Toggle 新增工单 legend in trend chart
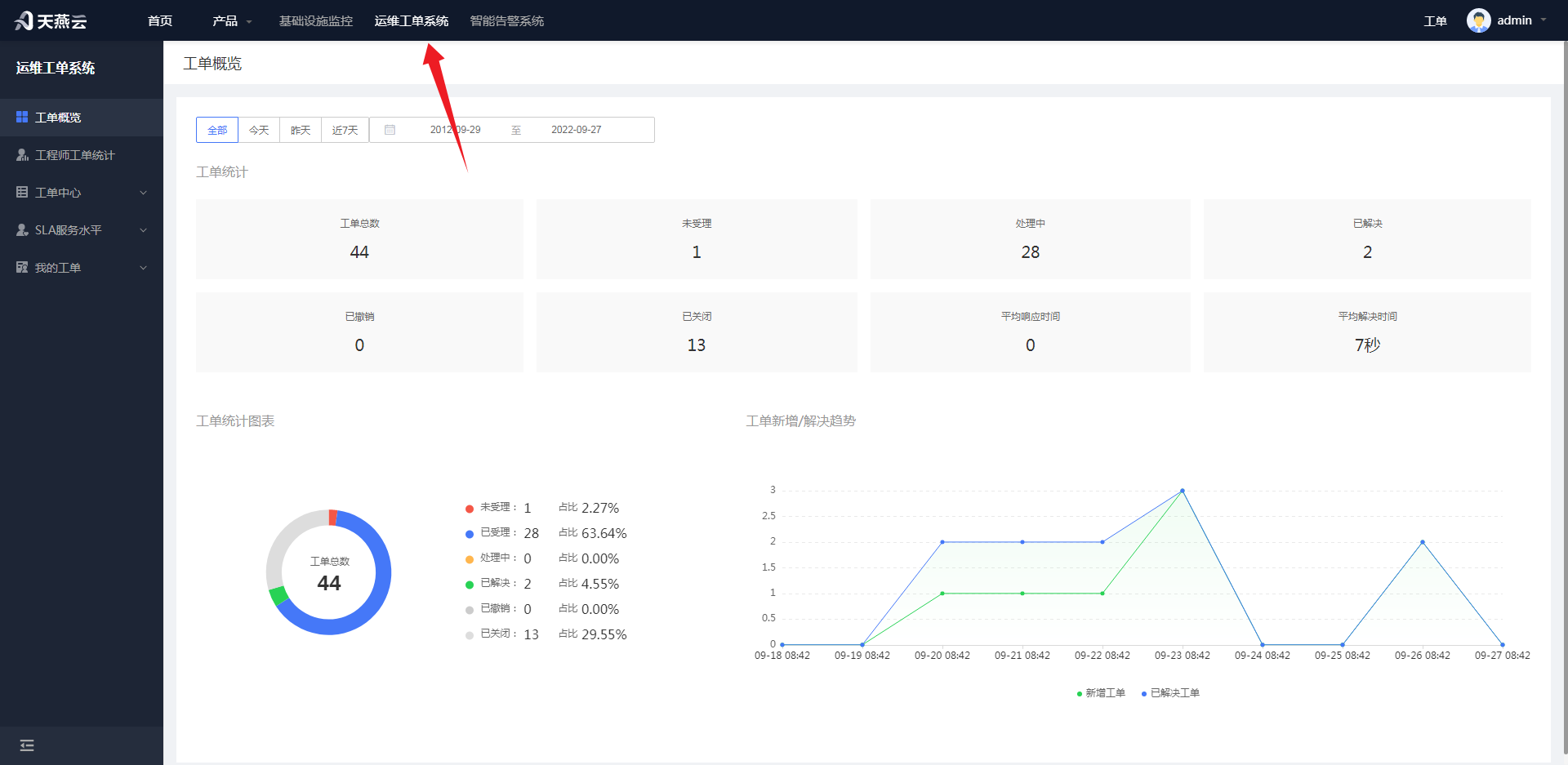This screenshot has height=765, width=1568. pyautogui.click(x=1101, y=693)
